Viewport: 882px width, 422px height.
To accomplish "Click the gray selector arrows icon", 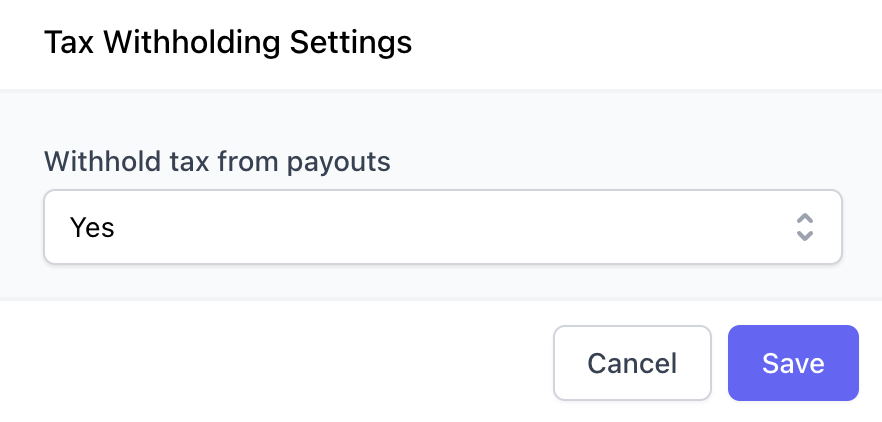I will (805, 227).
